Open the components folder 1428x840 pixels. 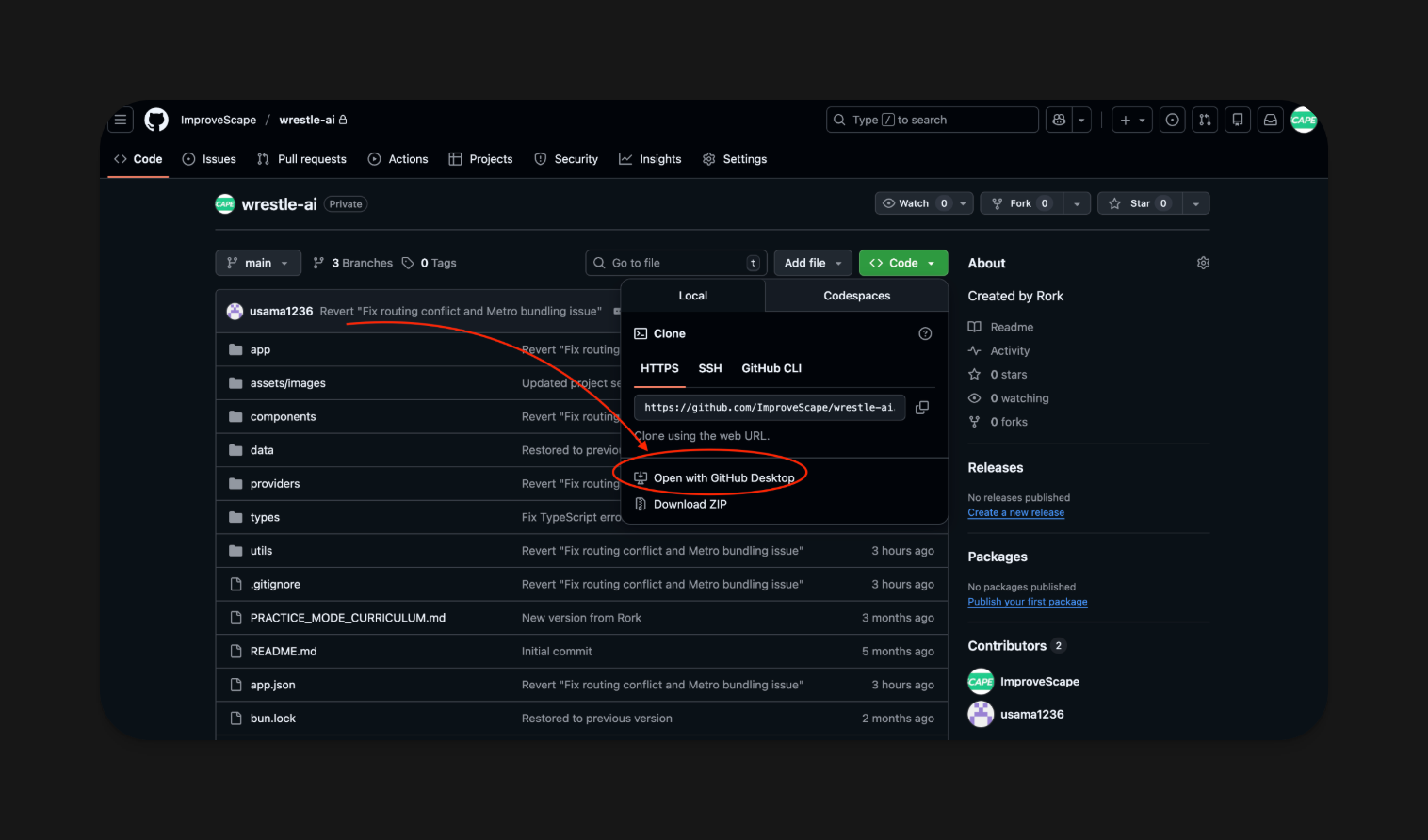[x=283, y=416]
